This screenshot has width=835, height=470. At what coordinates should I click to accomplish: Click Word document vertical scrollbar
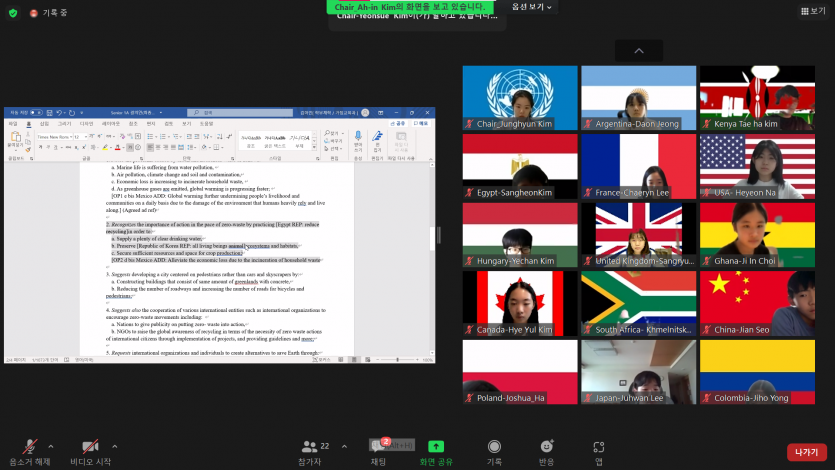point(432,257)
